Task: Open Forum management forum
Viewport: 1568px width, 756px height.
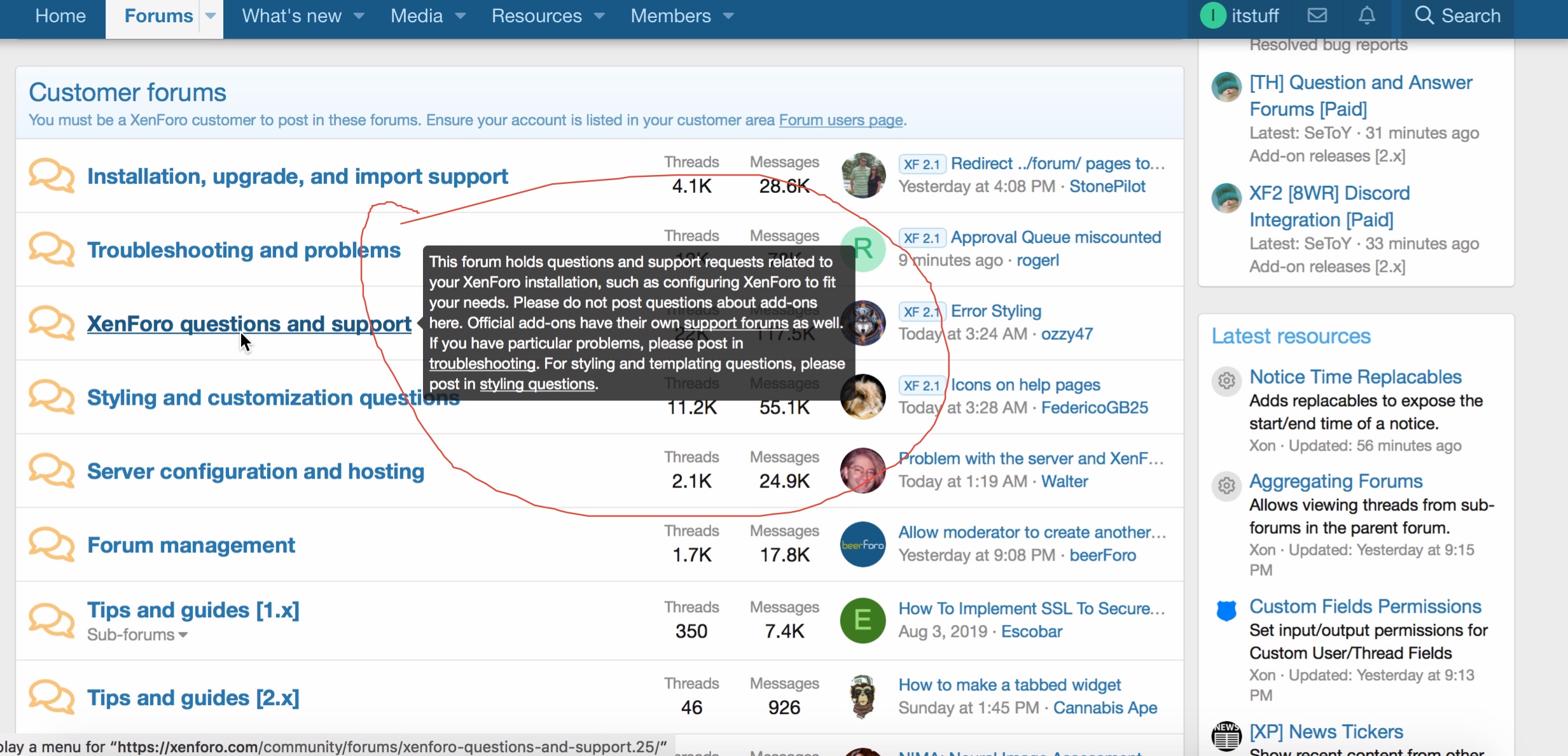Action: [x=191, y=545]
